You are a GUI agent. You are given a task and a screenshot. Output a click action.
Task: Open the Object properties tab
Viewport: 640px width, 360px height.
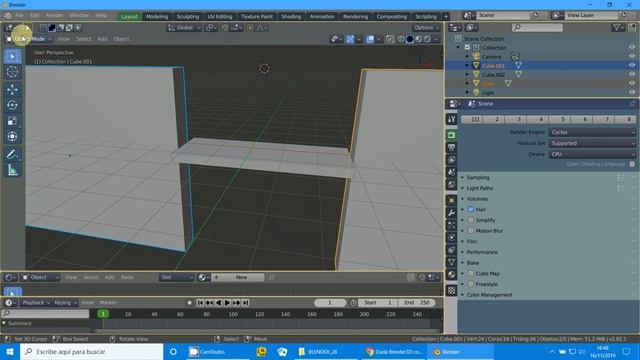pos(451,200)
